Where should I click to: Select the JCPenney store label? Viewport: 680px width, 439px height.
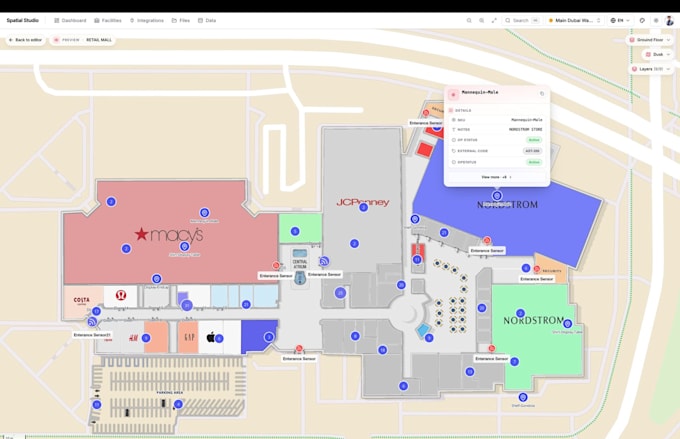point(363,202)
